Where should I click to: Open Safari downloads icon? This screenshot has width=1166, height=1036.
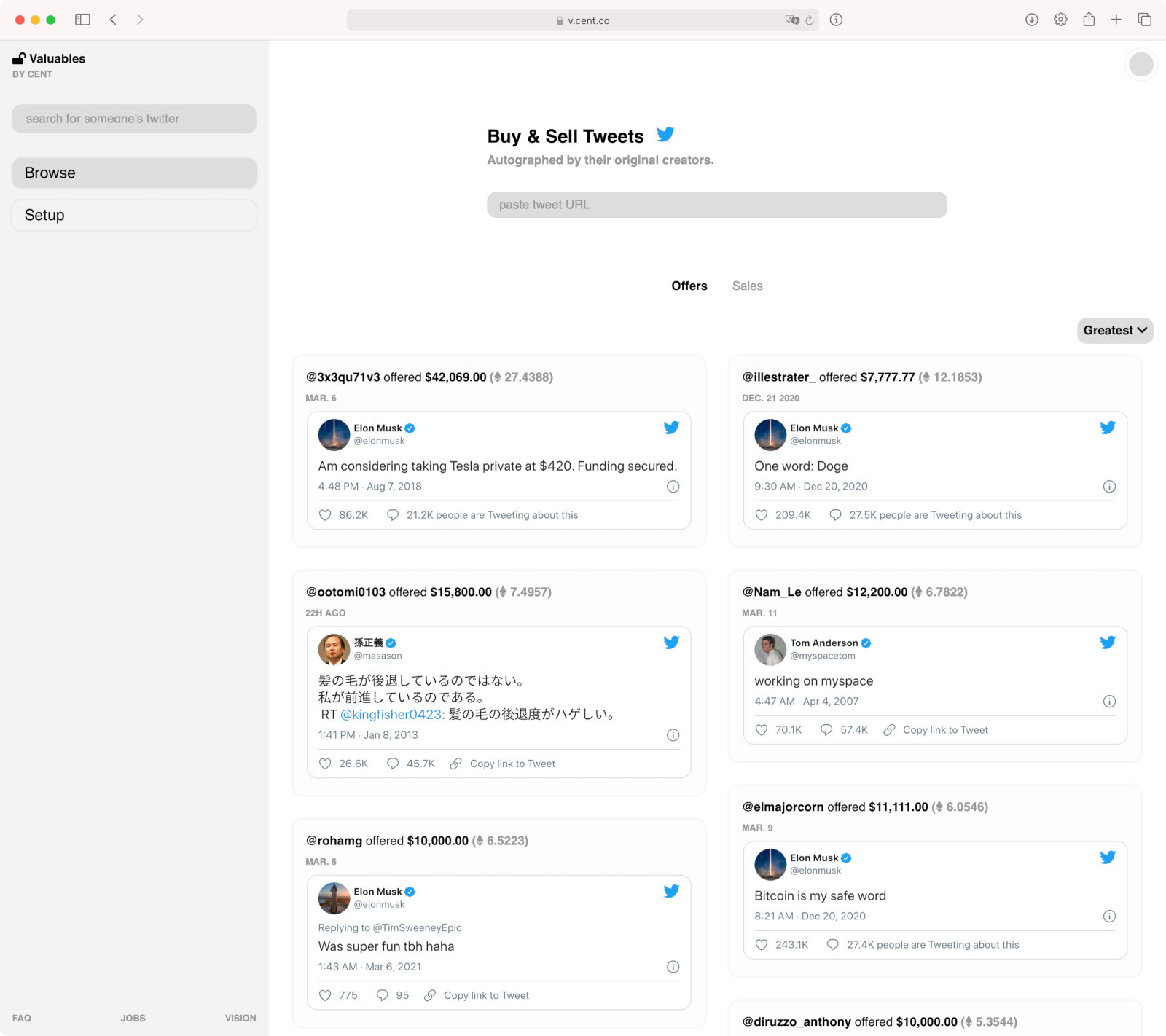[x=1032, y=20]
